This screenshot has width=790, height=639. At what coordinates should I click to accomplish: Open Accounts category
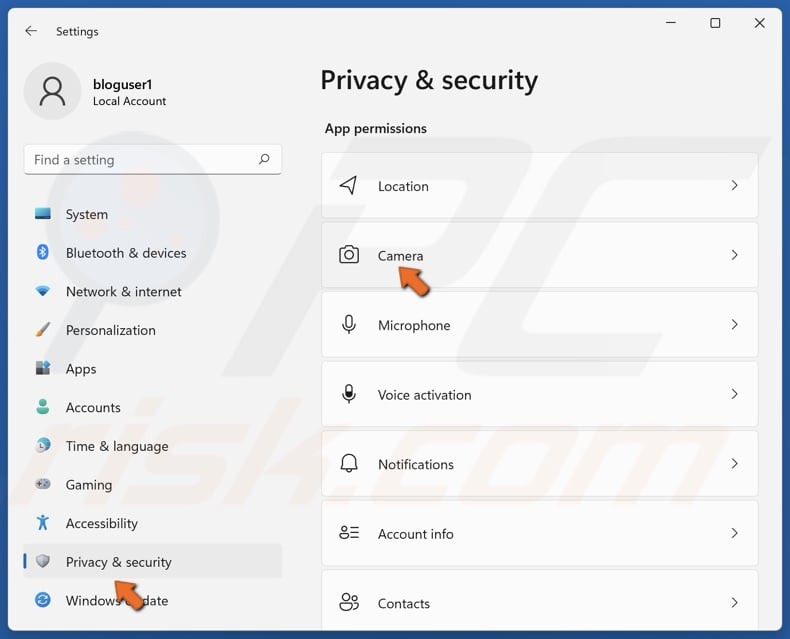(x=153, y=407)
